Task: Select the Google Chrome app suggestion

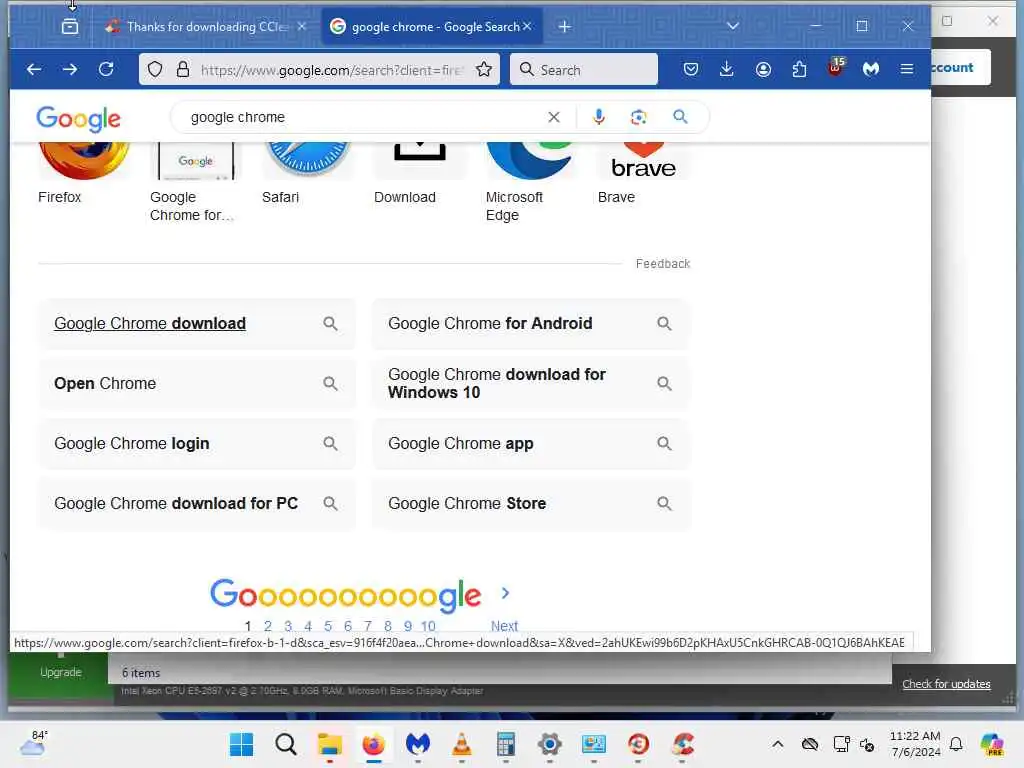Action: 531,443
